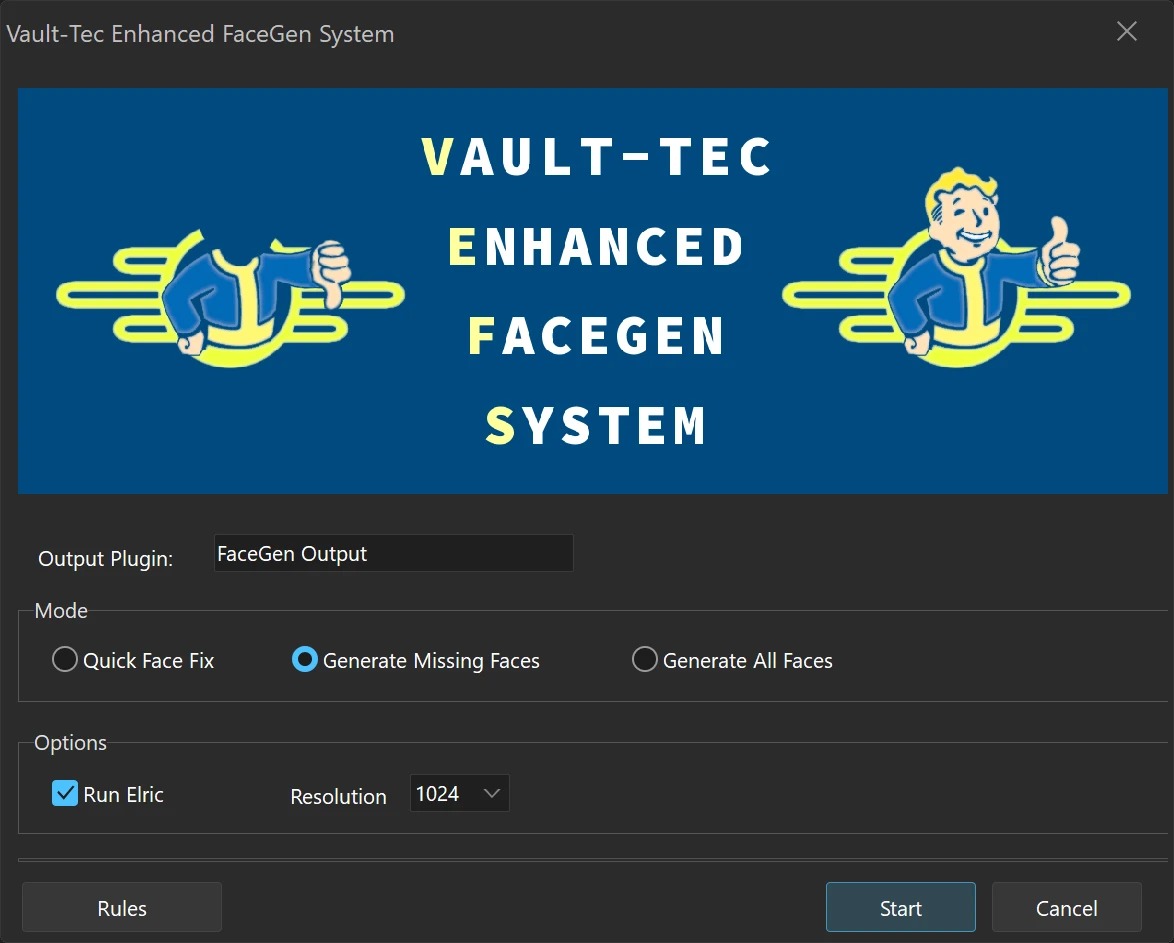Cancel the FaceGen dialog
Screen dimensions: 1174x943
(1066, 908)
